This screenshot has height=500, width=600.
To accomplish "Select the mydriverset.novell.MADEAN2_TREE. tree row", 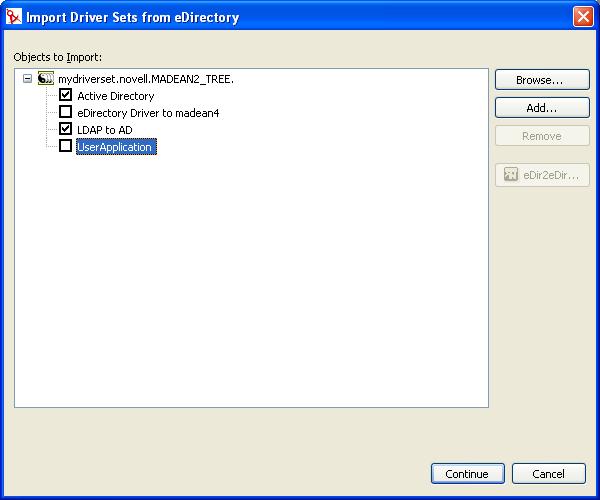I will [x=146, y=79].
